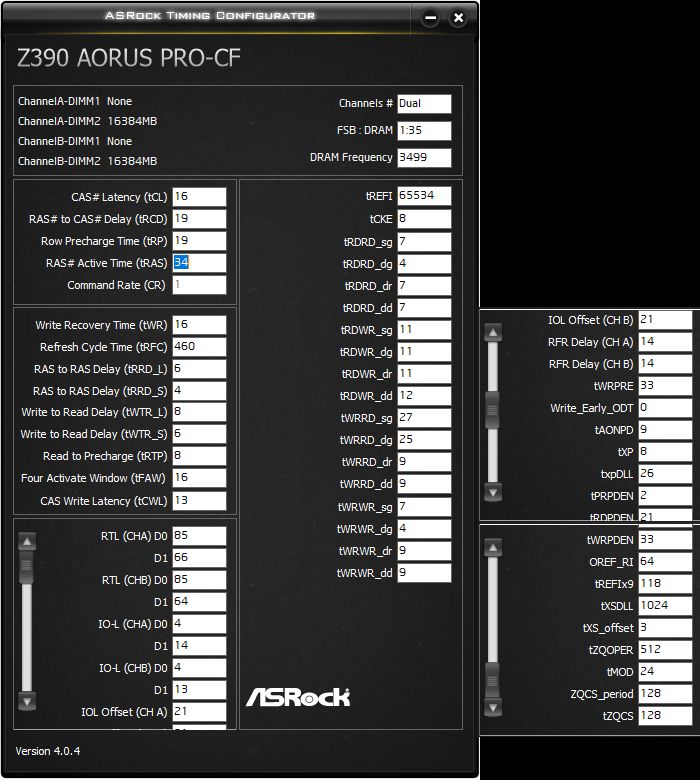Click scroll up arrow beside IOL Offset (CH B)
The width and height of the screenshot is (700, 780).
(493, 332)
